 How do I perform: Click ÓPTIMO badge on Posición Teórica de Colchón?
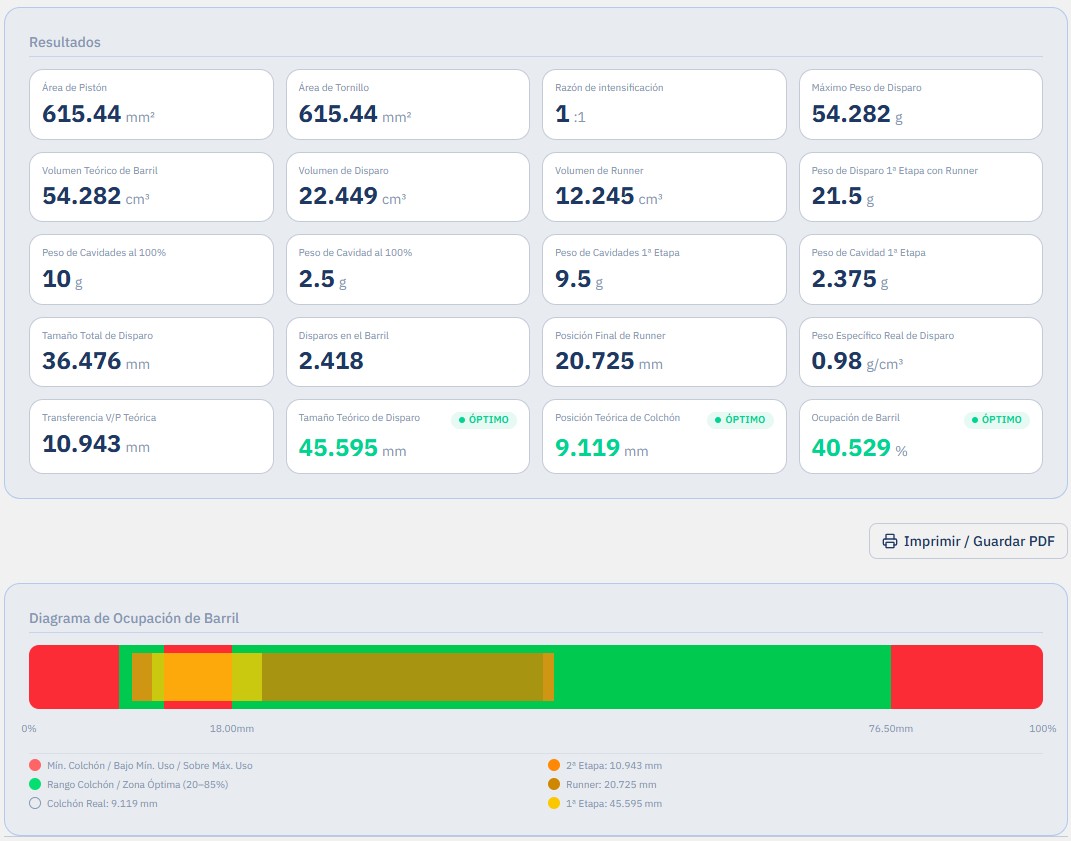(740, 419)
